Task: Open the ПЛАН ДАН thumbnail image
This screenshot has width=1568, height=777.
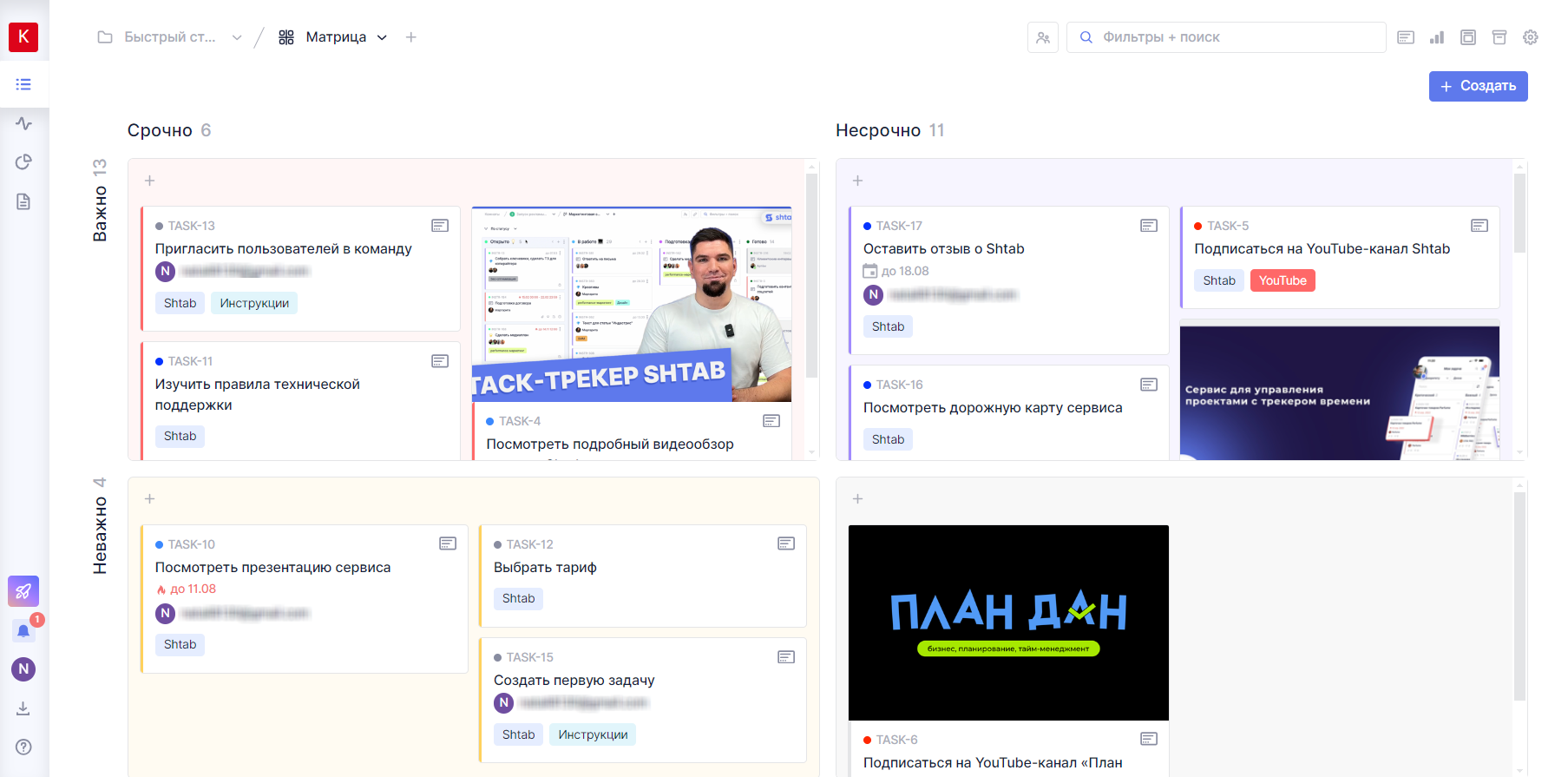Action: pos(1008,622)
